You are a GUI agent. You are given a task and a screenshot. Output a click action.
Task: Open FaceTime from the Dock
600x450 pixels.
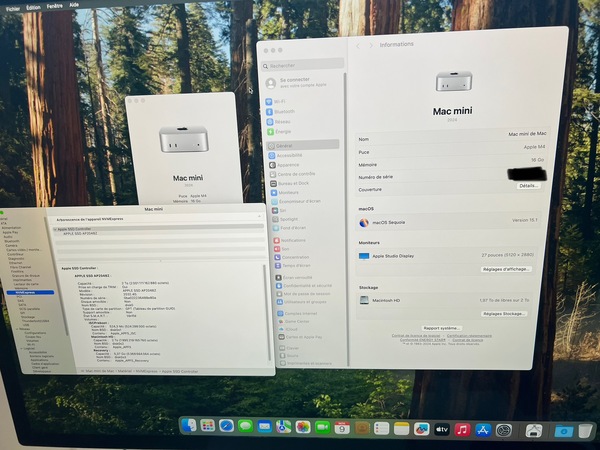[x=322, y=427]
